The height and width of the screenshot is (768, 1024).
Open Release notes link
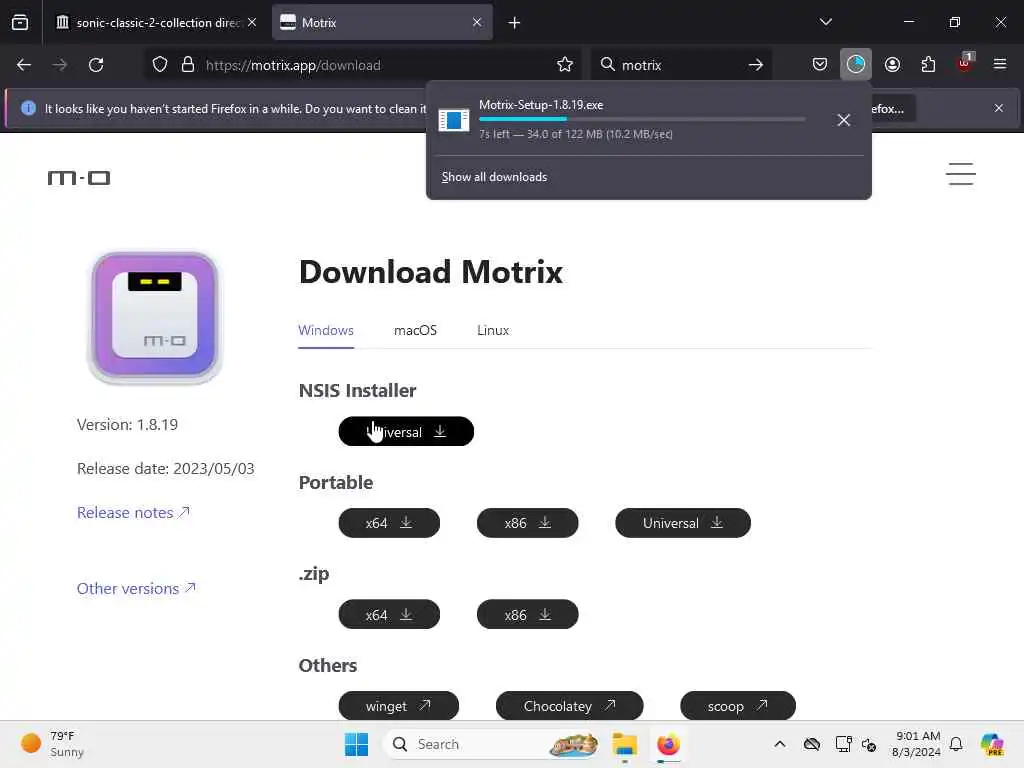pos(133,513)
